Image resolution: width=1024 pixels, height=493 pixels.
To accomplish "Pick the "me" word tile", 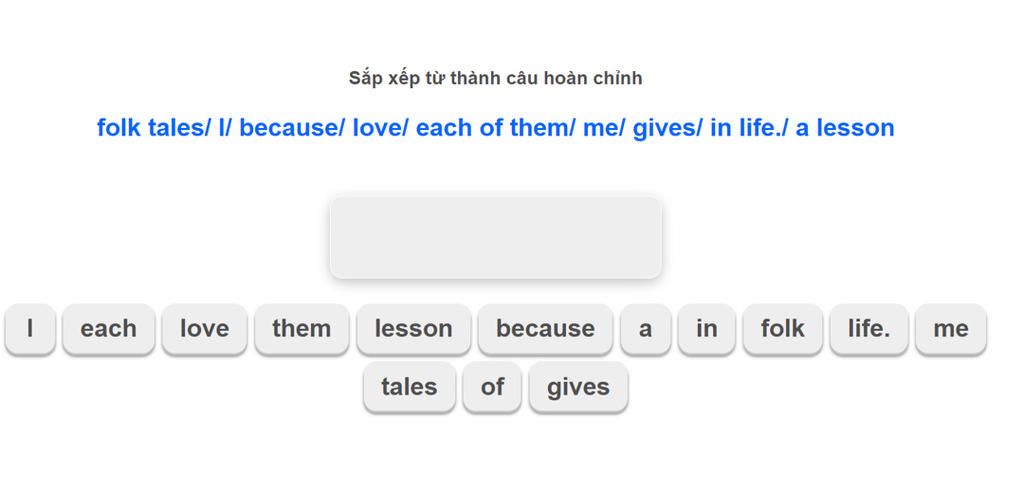I will 950,329.
